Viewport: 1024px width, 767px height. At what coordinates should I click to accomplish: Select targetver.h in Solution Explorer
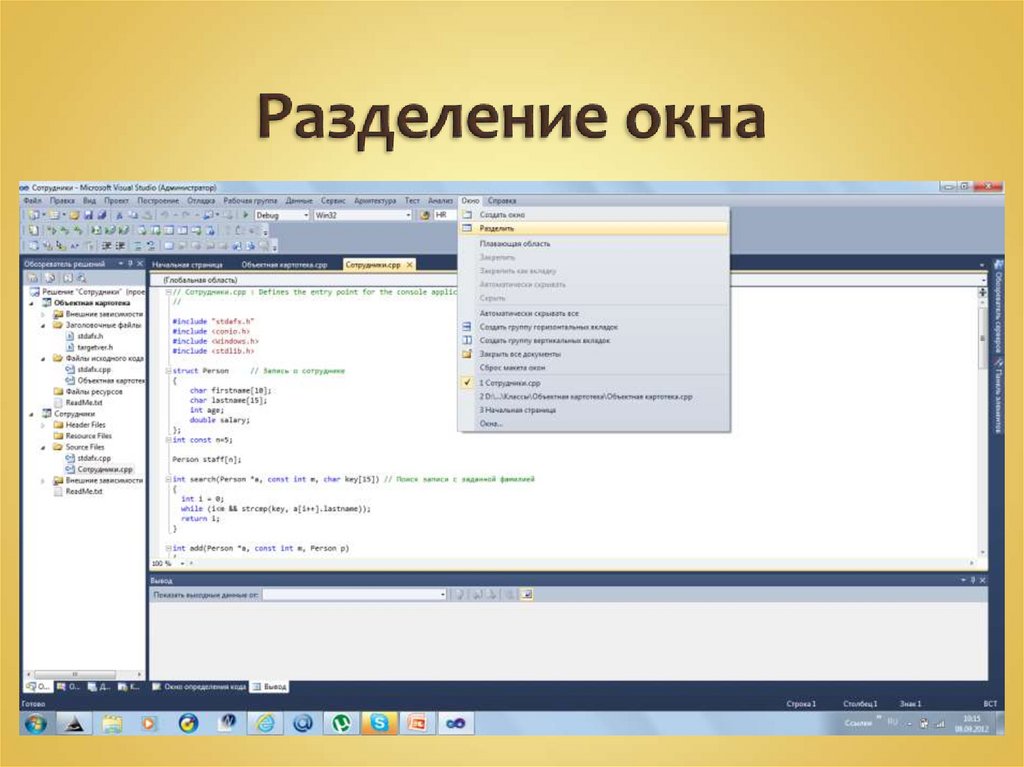coord(95,348)
